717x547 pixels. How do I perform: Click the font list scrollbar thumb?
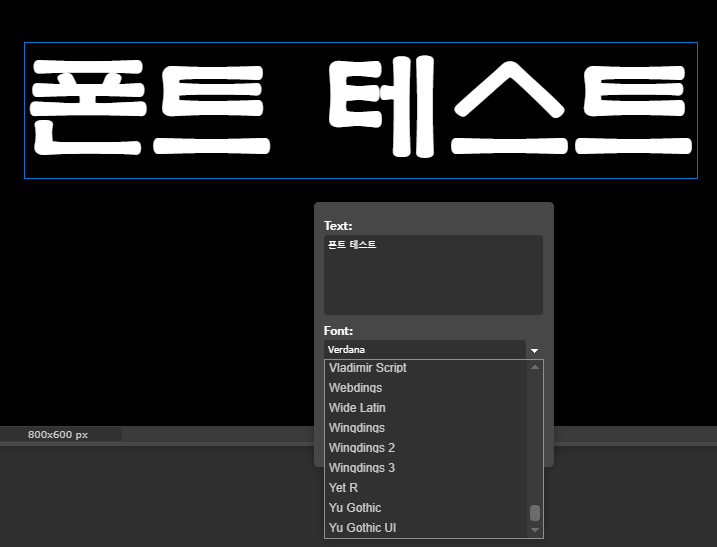(x=535, y=513)
